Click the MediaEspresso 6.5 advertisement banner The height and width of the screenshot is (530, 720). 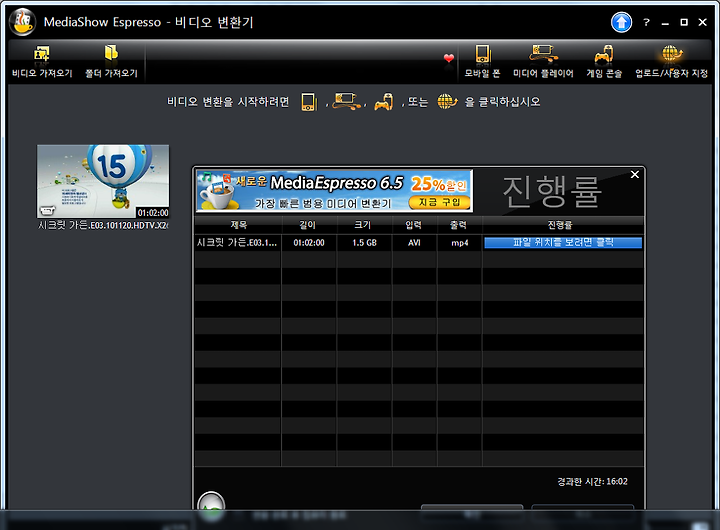[334, 191]
